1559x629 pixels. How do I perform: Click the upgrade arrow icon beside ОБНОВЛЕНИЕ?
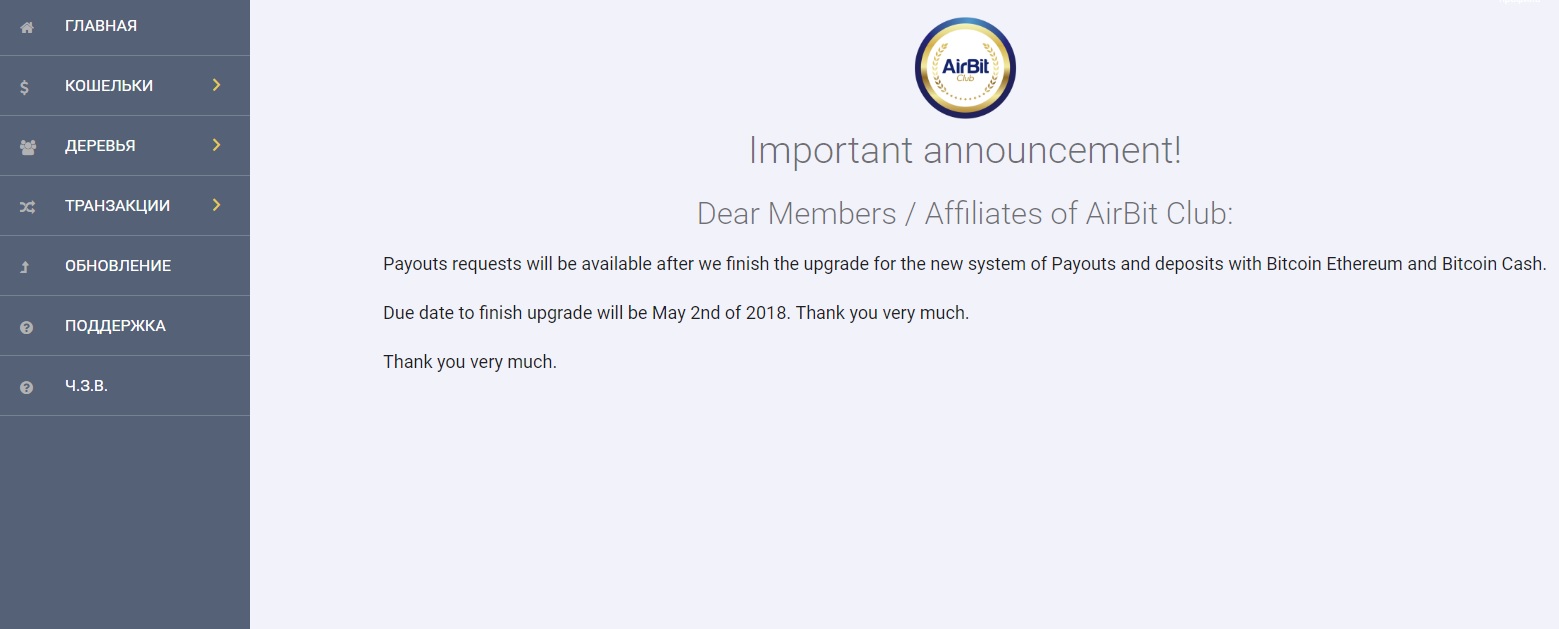(x=26, y=267)
